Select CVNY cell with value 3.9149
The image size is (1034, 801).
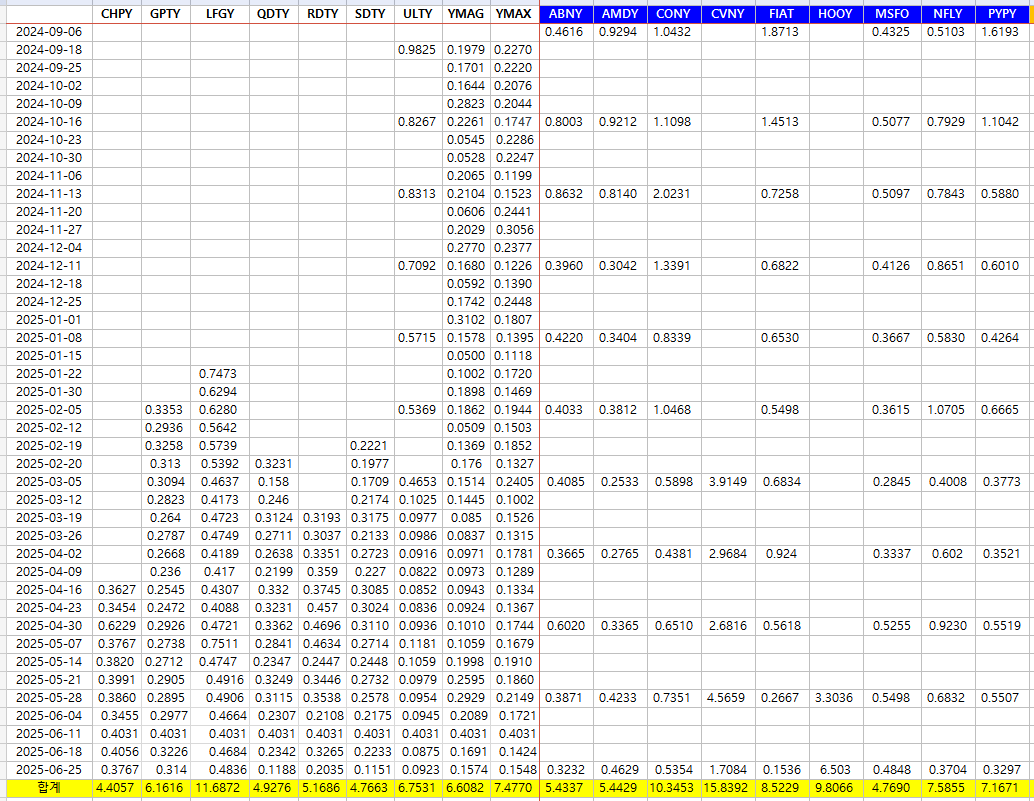pos(727,481)
